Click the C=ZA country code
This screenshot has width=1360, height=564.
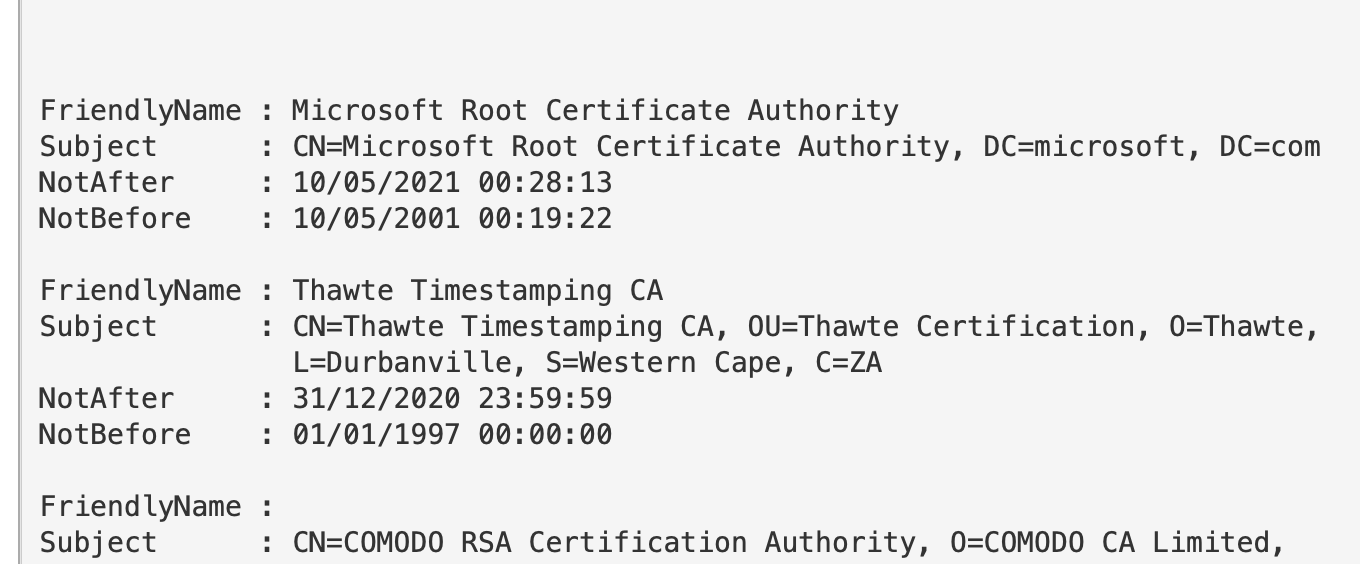pos(848,363)
